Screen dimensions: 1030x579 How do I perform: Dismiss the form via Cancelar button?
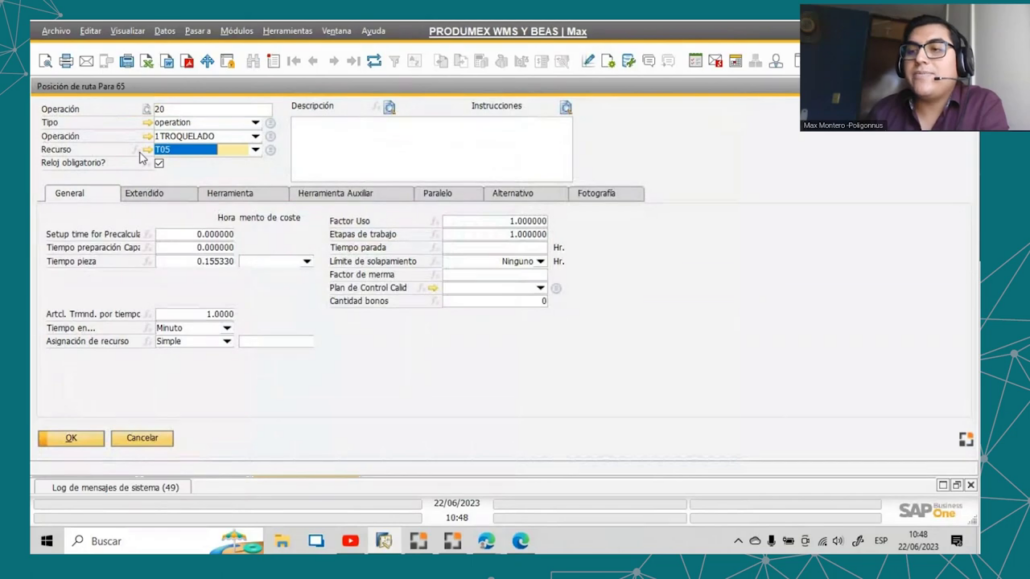click(x=141, y=438)
